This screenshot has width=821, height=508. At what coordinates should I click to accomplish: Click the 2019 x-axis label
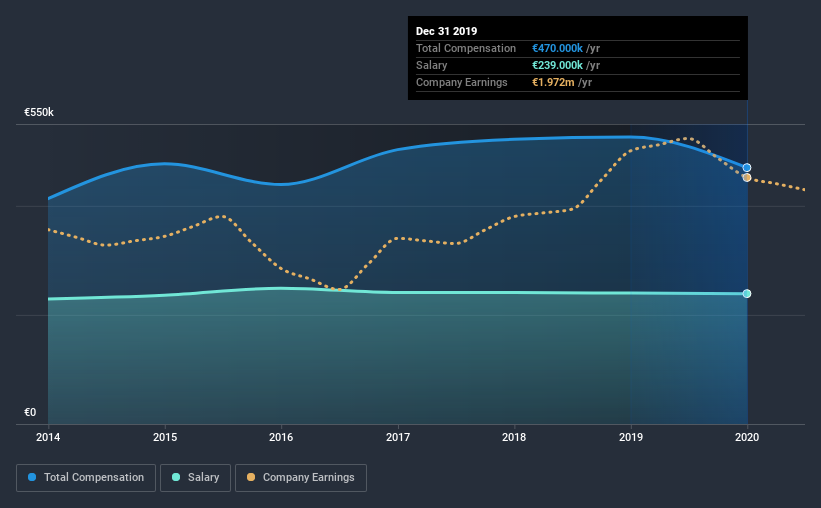(x=631, y=437)
